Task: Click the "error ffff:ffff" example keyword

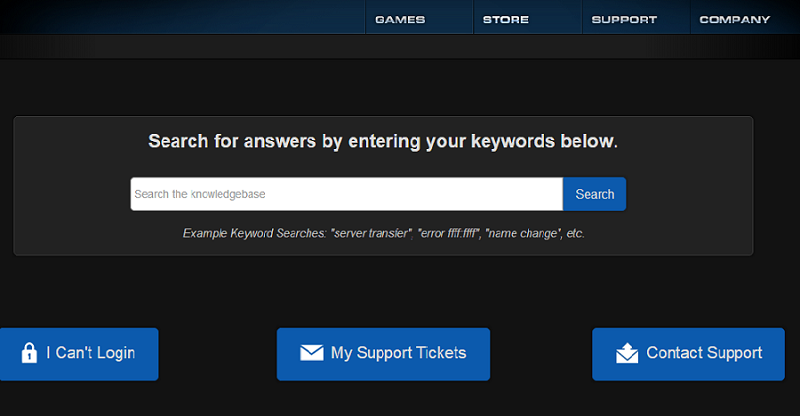Action: 449,233
